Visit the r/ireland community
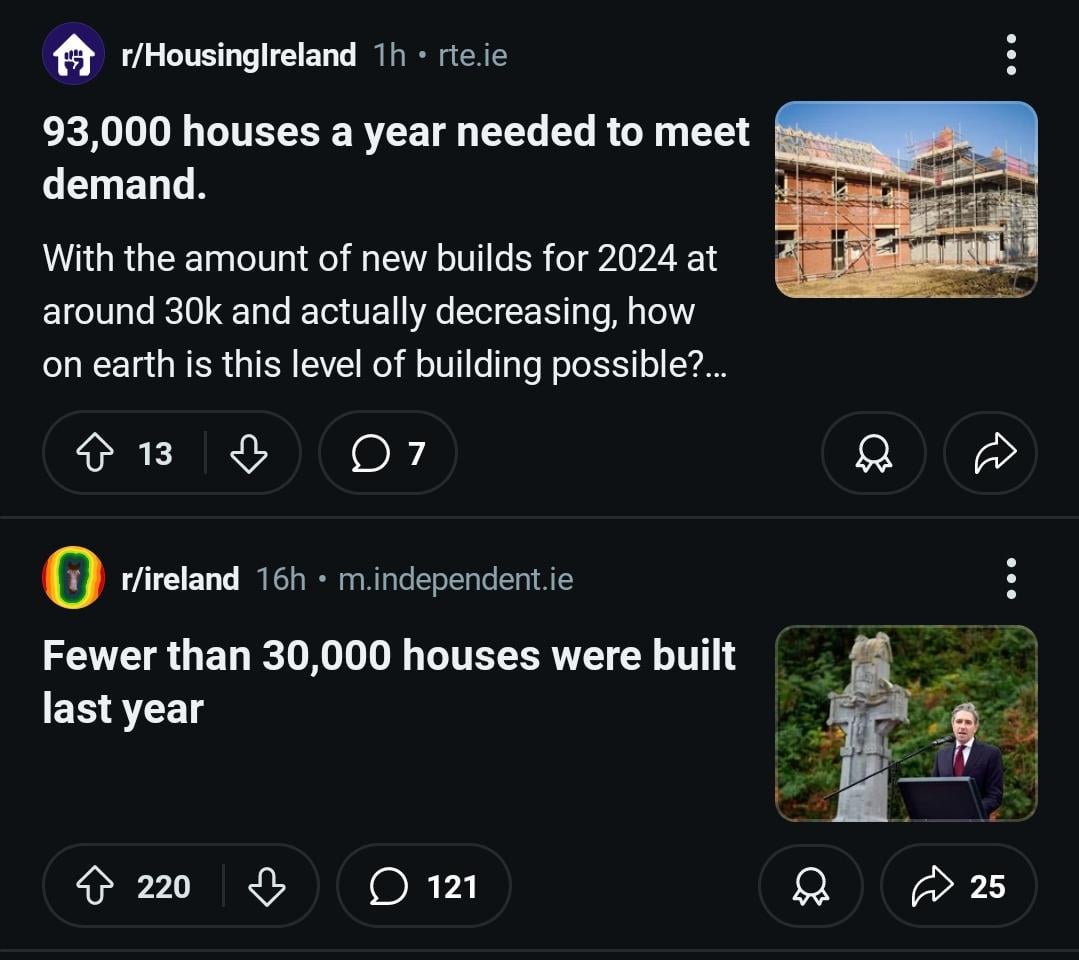Screen dimensions: 1079x960 click(x=180, y=579)
